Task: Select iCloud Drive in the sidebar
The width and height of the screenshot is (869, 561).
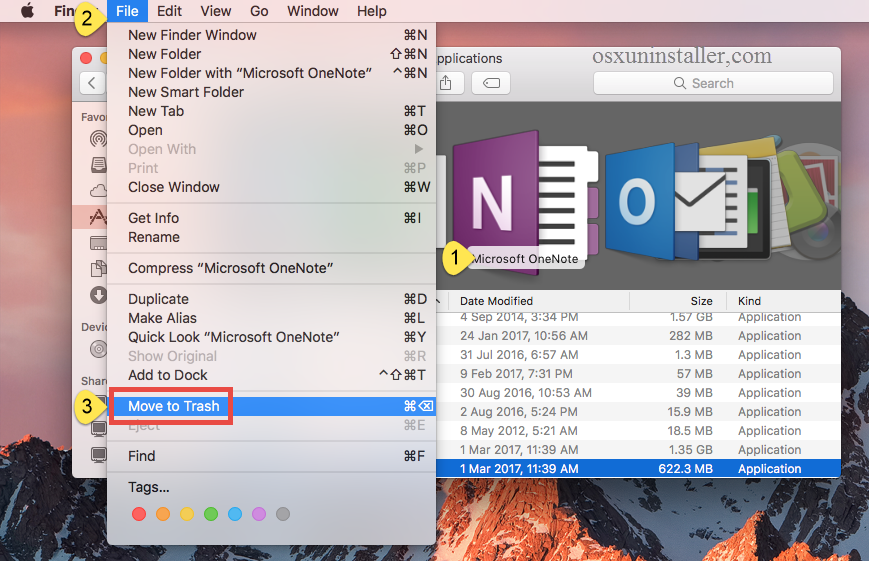Action: [x=98, y=191]
